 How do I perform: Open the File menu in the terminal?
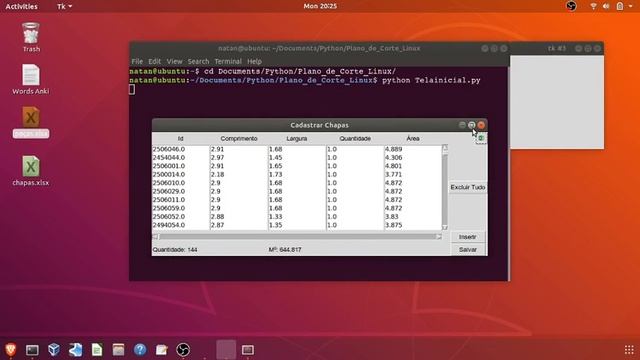coord(137,62)
